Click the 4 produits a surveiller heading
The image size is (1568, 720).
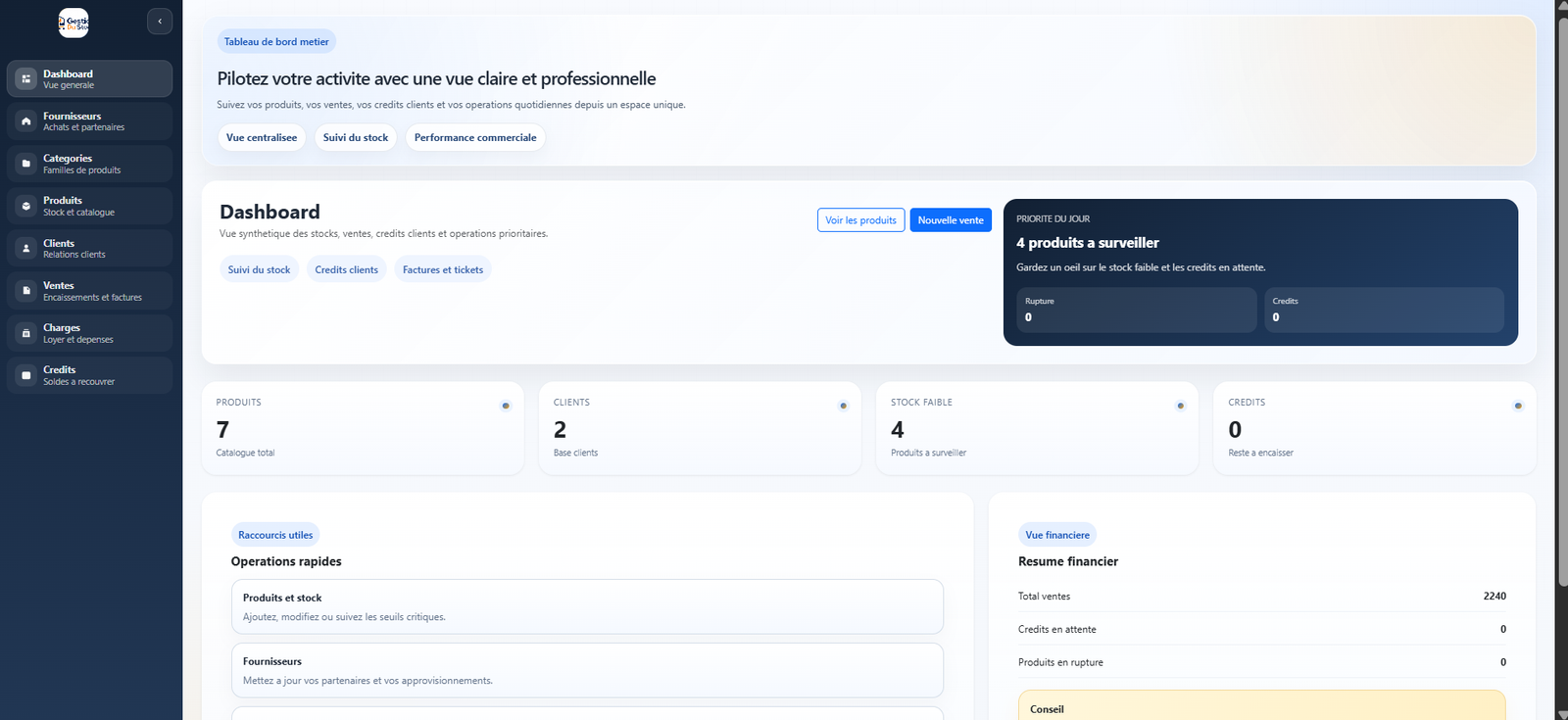tap(1088, 243)
